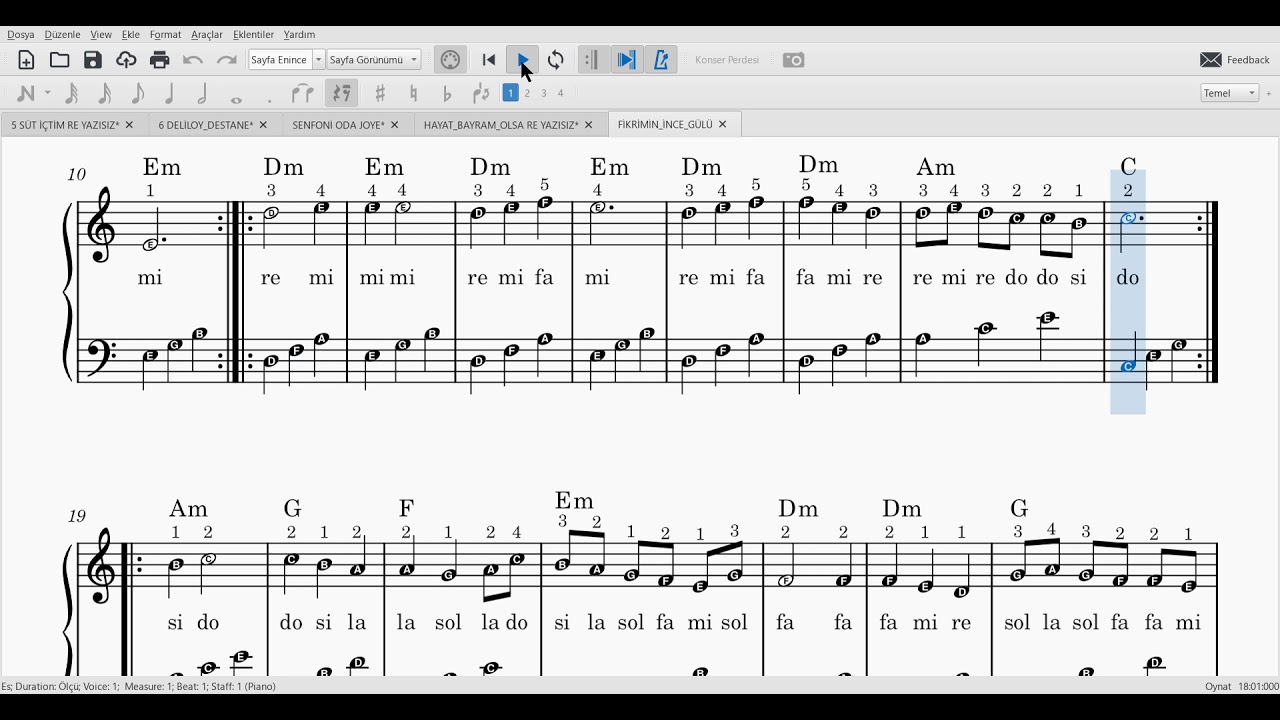This screenshot has width=1280, height=720.
Task: Save the score with the floppy disk icon
Action: click(93, 60)
